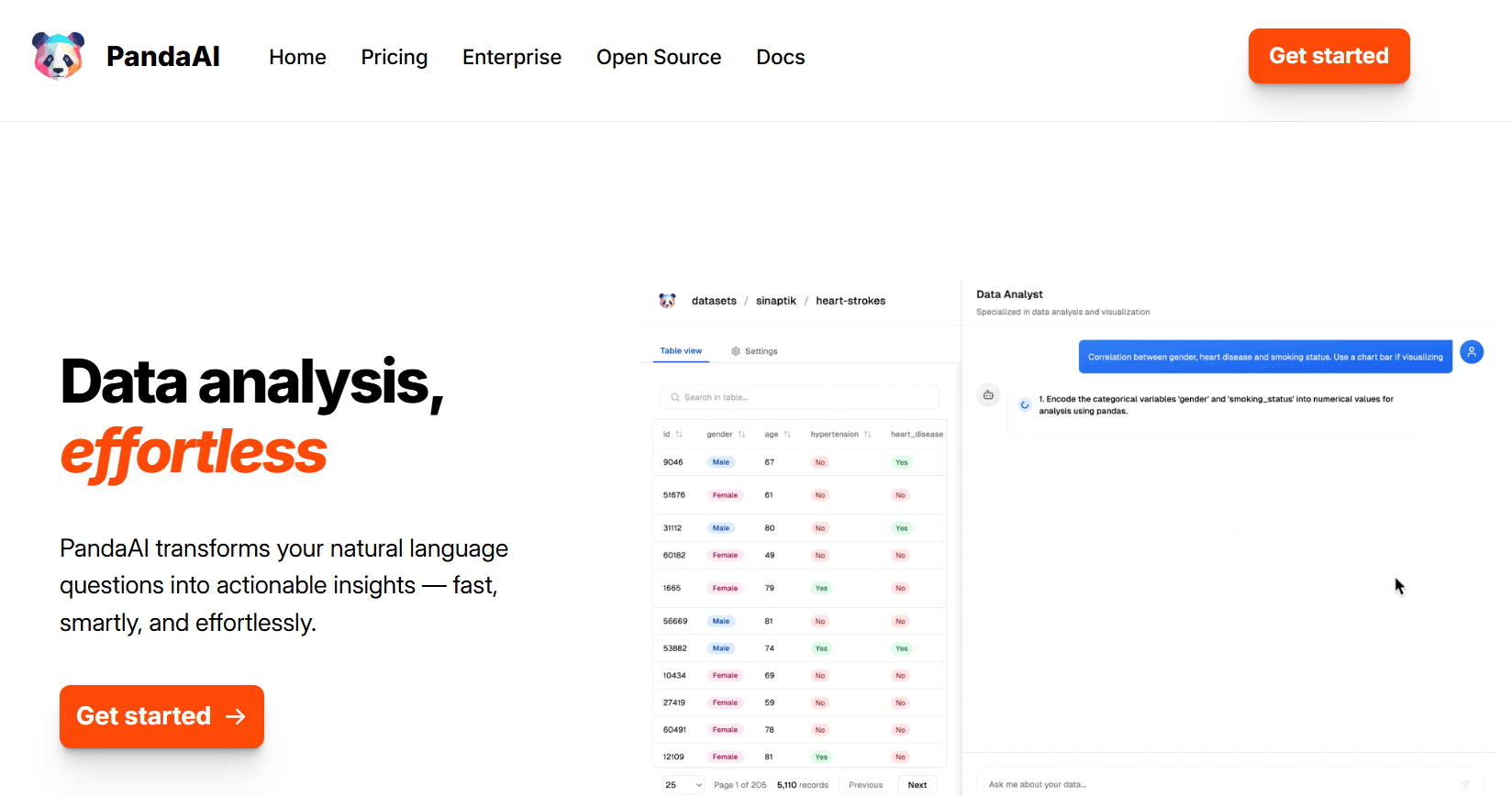Click the loading spinner in step 1
This screenshot has height=796, width=1512.
pyautogui.click(x=1025, y=404)
